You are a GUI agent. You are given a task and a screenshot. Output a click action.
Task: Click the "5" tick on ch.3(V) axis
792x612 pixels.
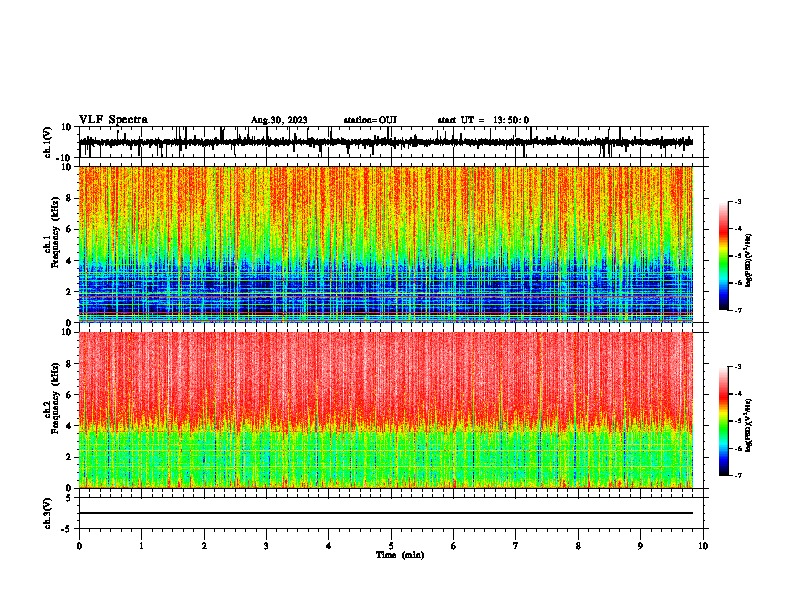pyautogui.click(x=69, y=498)
